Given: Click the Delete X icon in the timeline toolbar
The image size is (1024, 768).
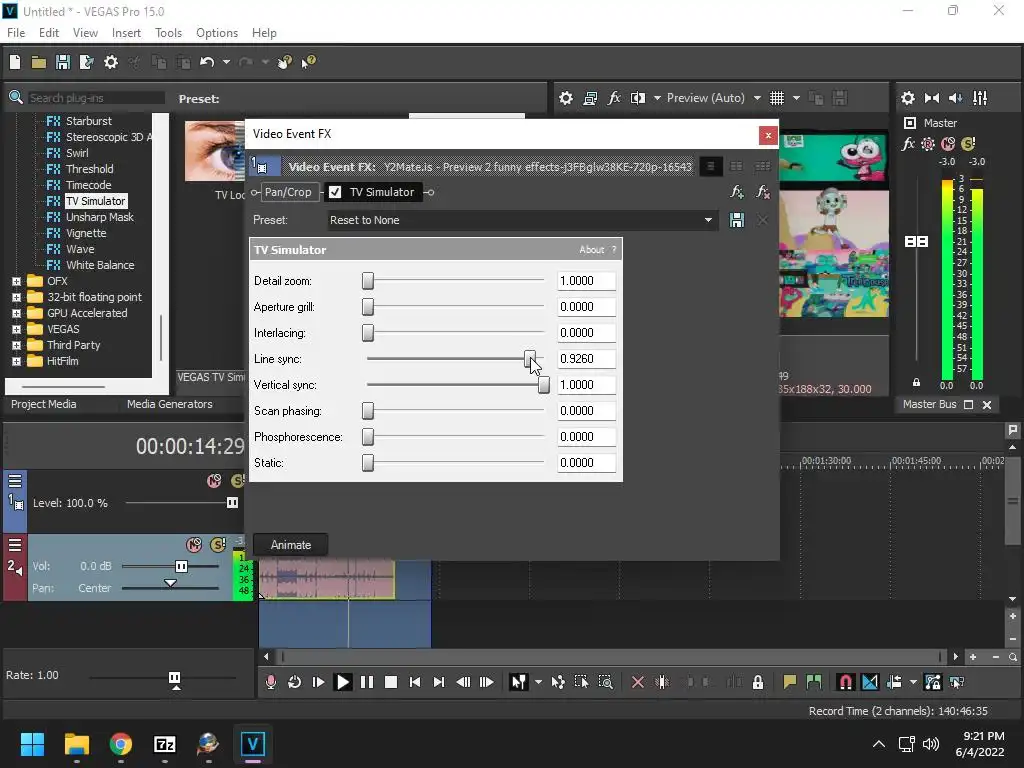Looking at the screenshot, I should click(638, 682).
